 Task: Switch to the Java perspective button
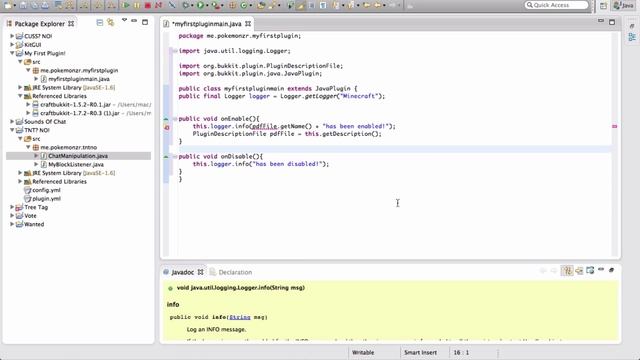(x=624, y=5)
